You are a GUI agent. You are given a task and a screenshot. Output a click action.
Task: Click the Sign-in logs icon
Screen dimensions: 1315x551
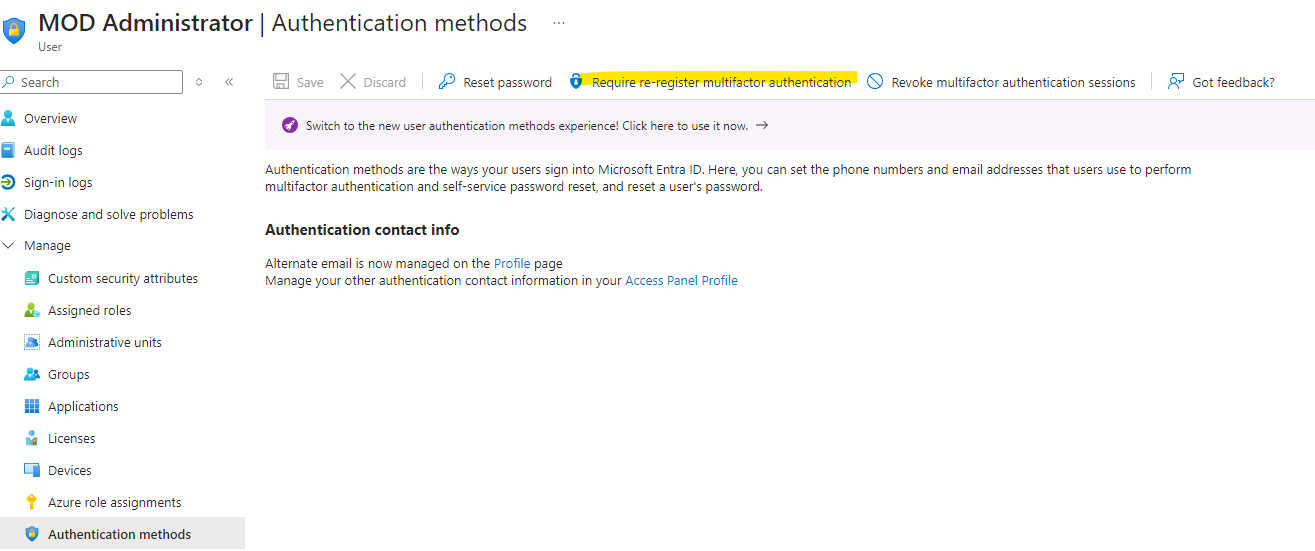(x=8, y=182)
